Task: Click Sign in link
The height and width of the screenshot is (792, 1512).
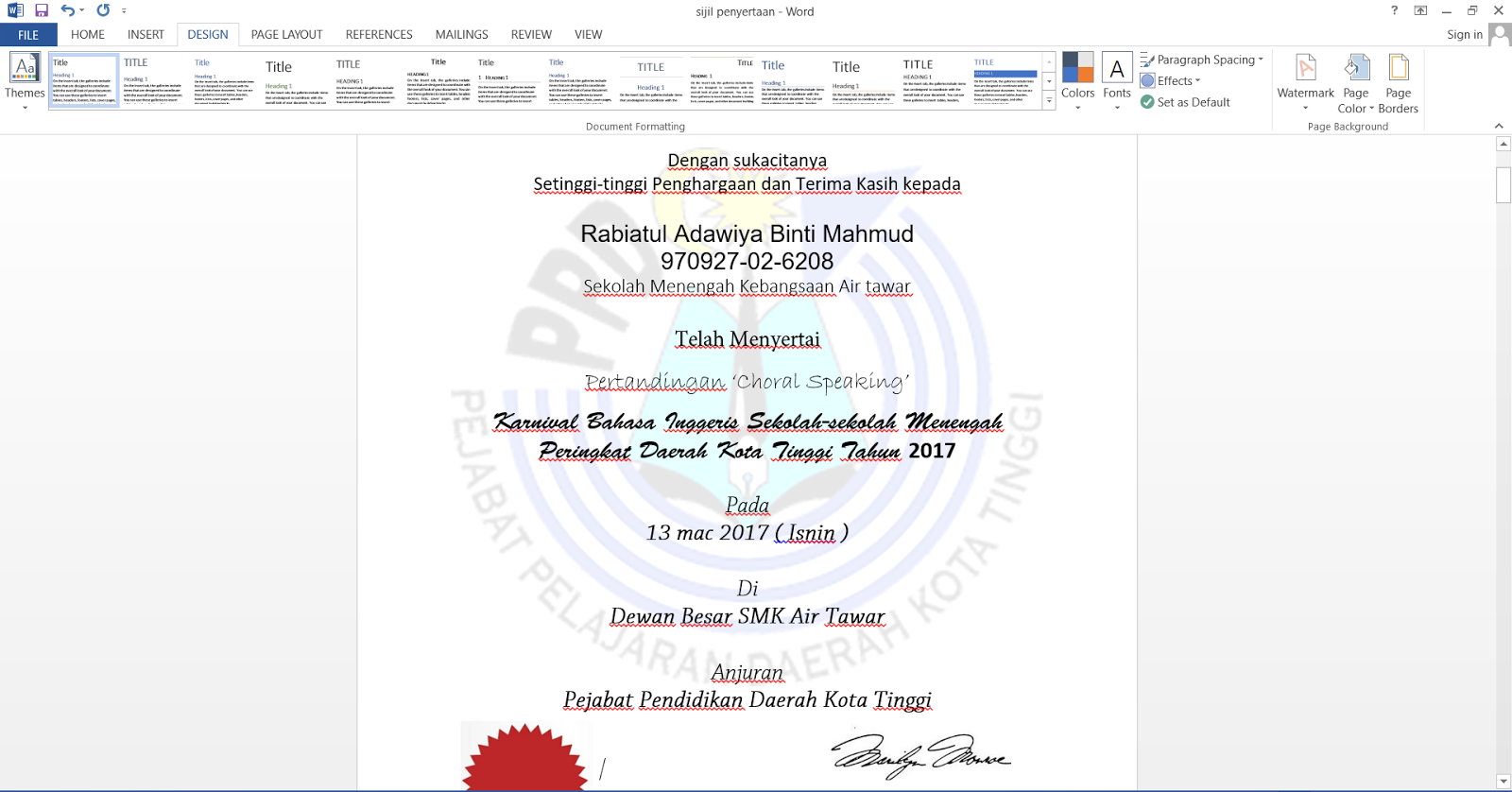Action: click(1465, 35)
